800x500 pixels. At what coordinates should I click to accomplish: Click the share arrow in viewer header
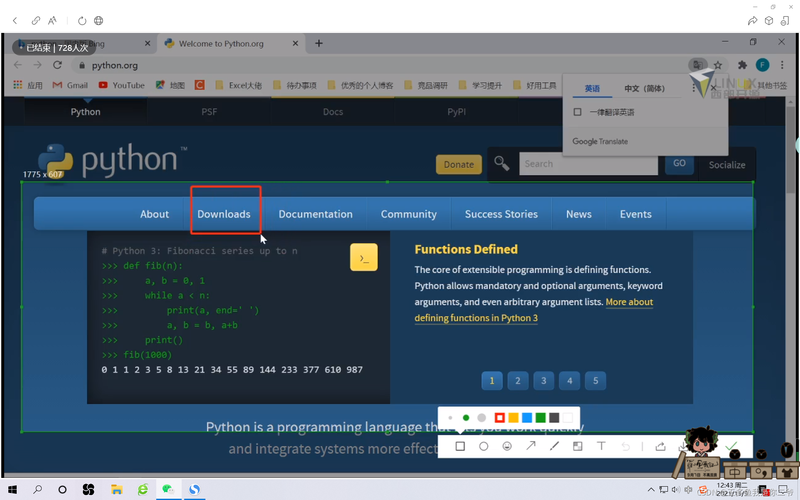pyautogui.click(x=752, y=20)
